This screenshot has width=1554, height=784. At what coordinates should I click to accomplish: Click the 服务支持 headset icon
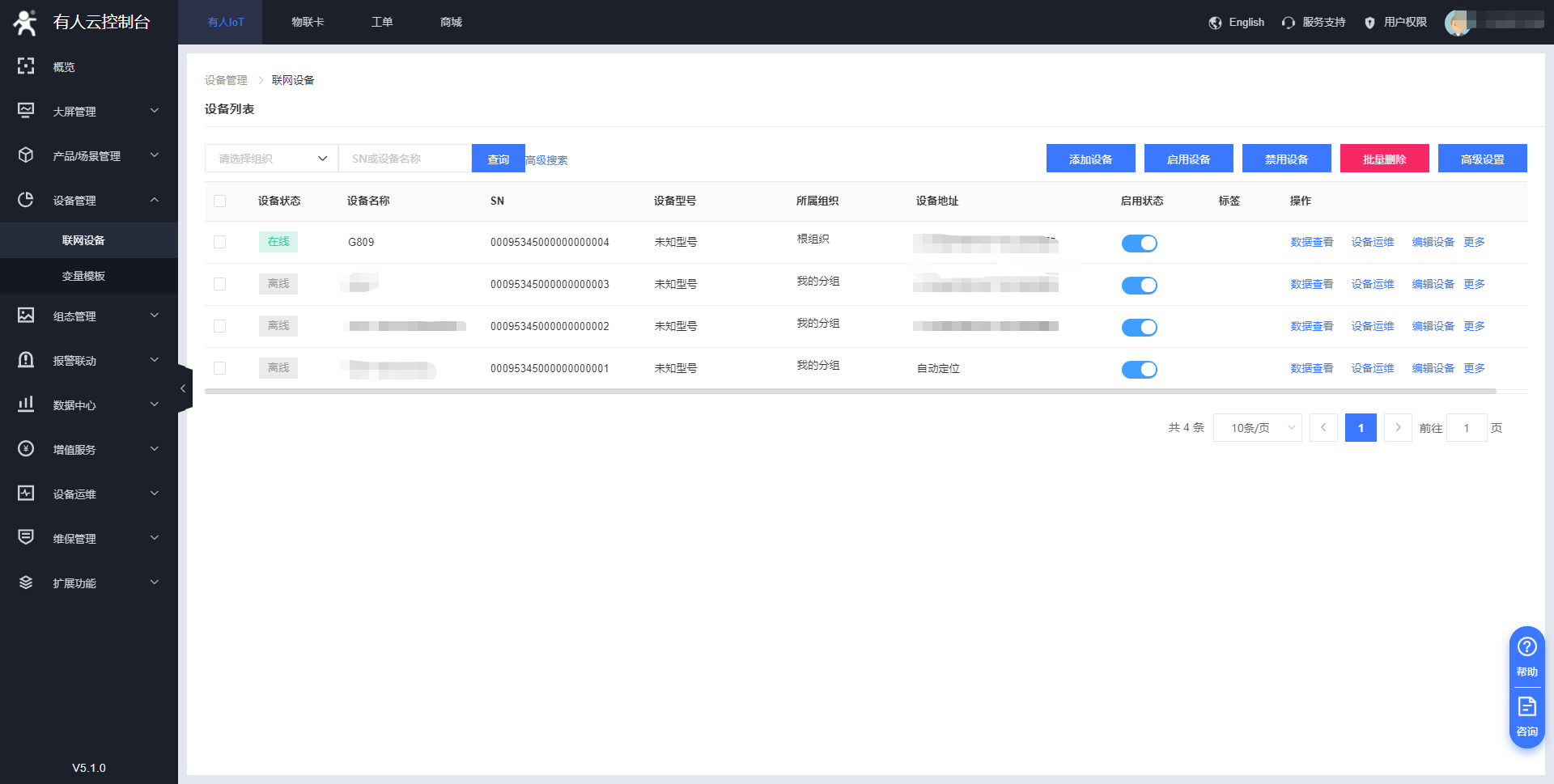(x=1289, y=23)
